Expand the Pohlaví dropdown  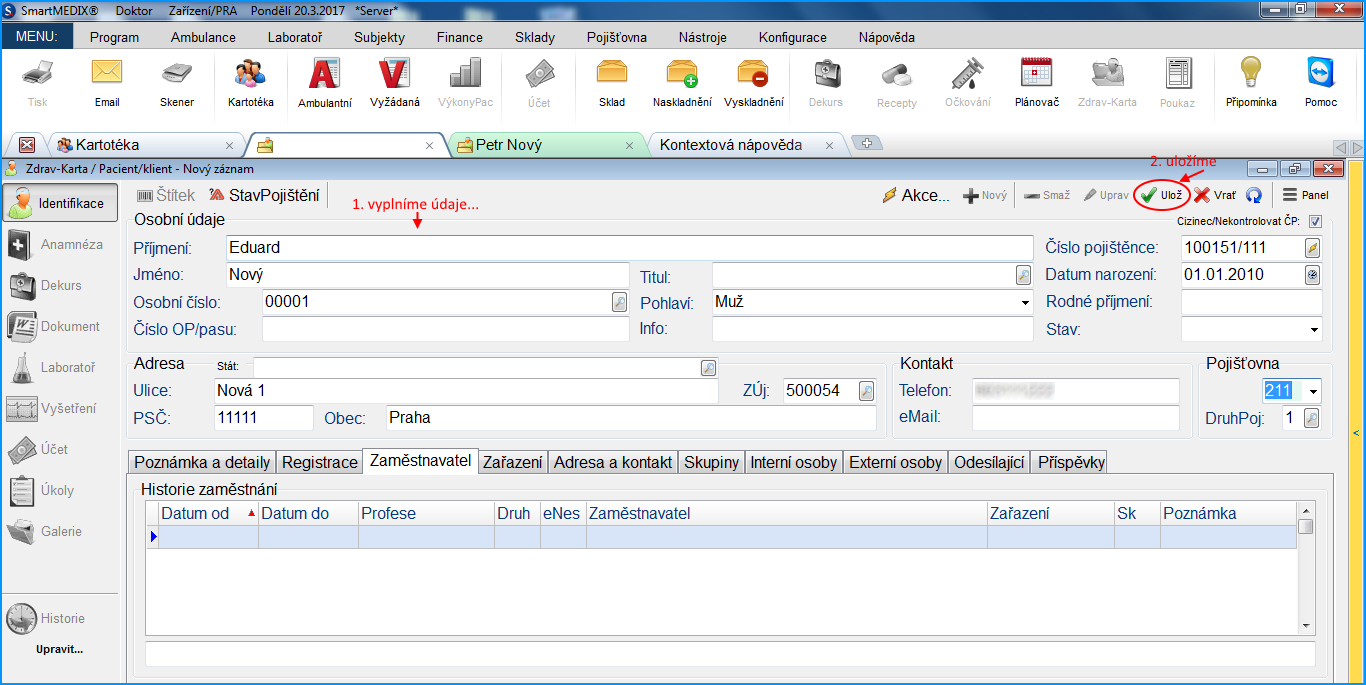pos(1025,302)
